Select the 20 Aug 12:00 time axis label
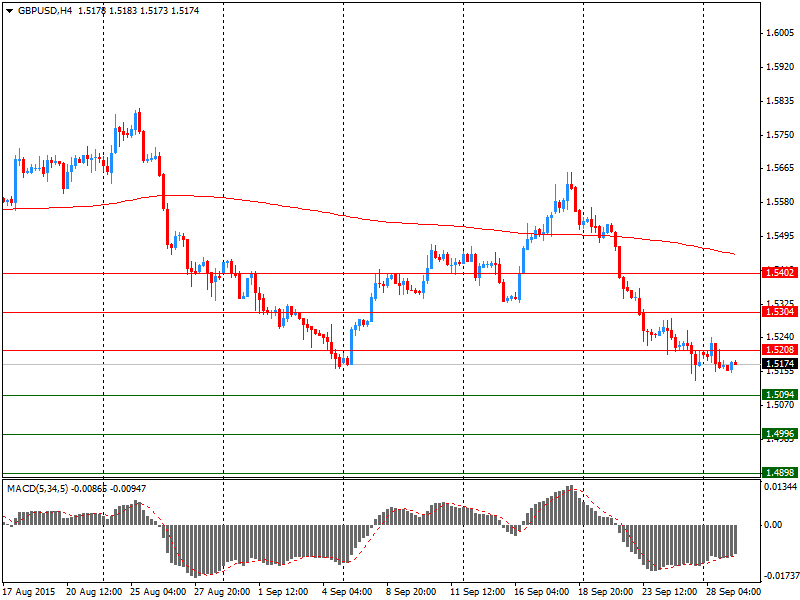The height and width of the screenshot is (600, 800). point(94,592)
